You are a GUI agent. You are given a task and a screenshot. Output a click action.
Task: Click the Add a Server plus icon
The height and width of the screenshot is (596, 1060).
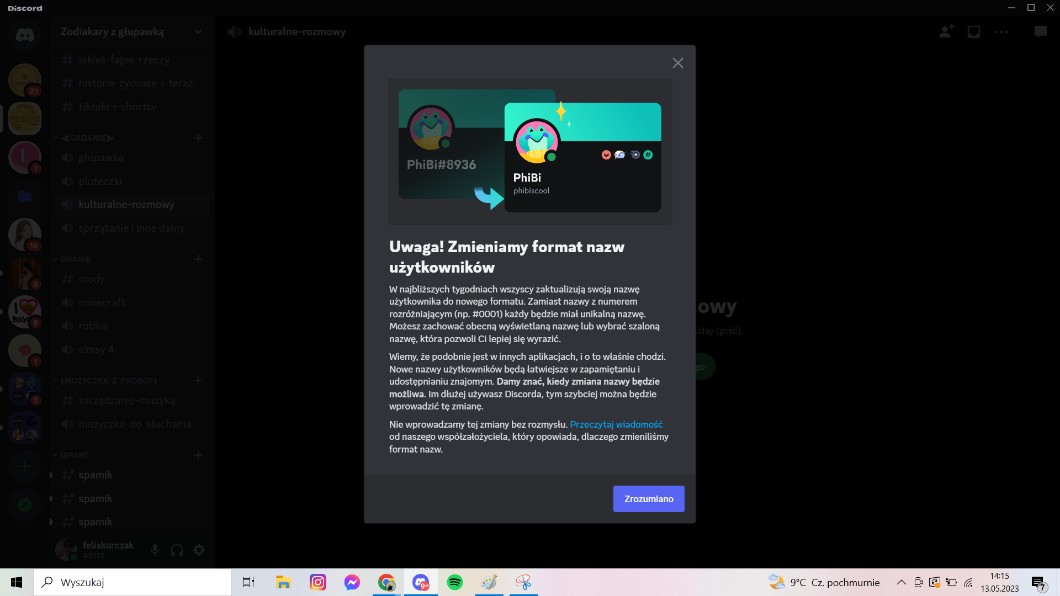pyautogui.click(x=25, y=467)
